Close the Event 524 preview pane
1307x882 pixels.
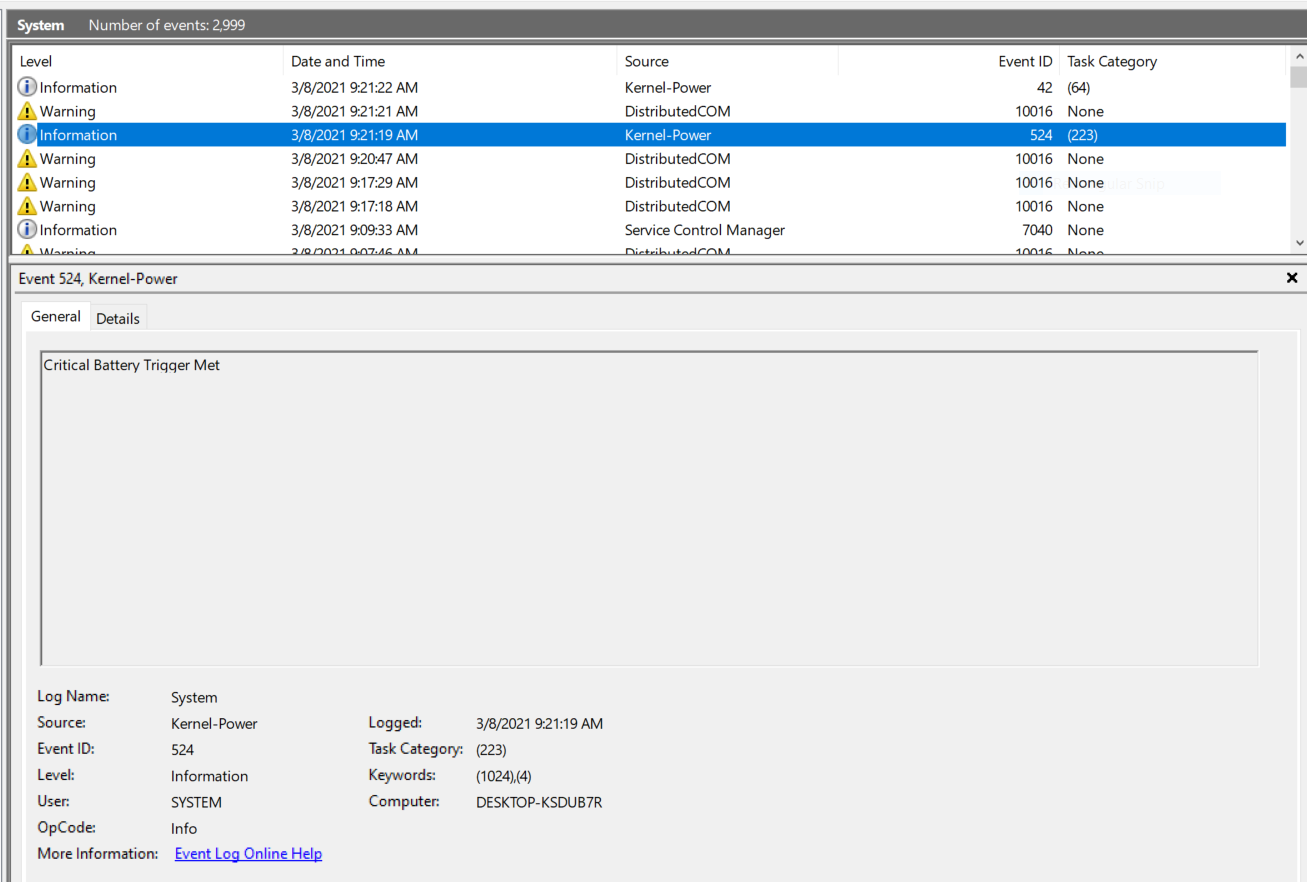(x=1292, y=278)
